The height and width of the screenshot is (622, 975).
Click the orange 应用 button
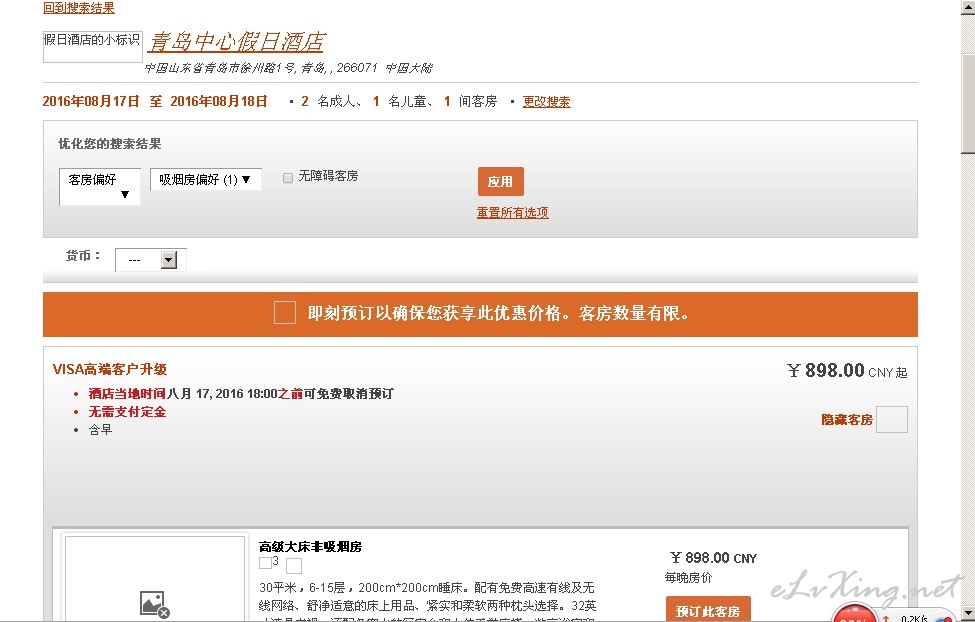[x=501, y=182]
